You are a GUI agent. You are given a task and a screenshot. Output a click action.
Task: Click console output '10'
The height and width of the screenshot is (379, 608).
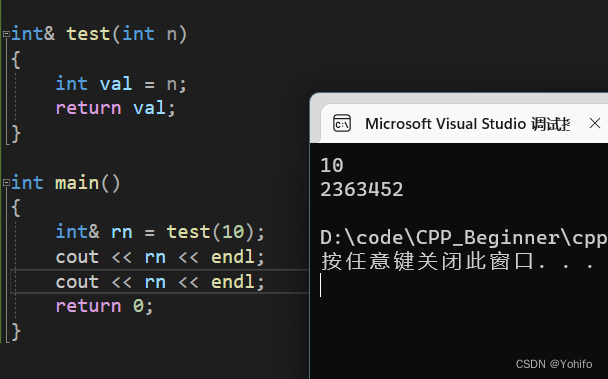[332, 166]
